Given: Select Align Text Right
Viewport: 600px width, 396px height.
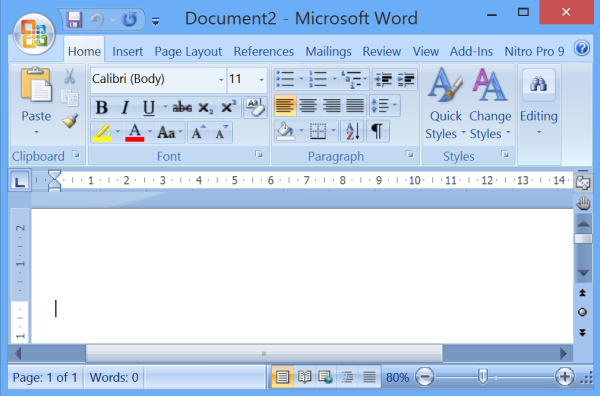Looking at the screenshot, I should tap(331, 105).
